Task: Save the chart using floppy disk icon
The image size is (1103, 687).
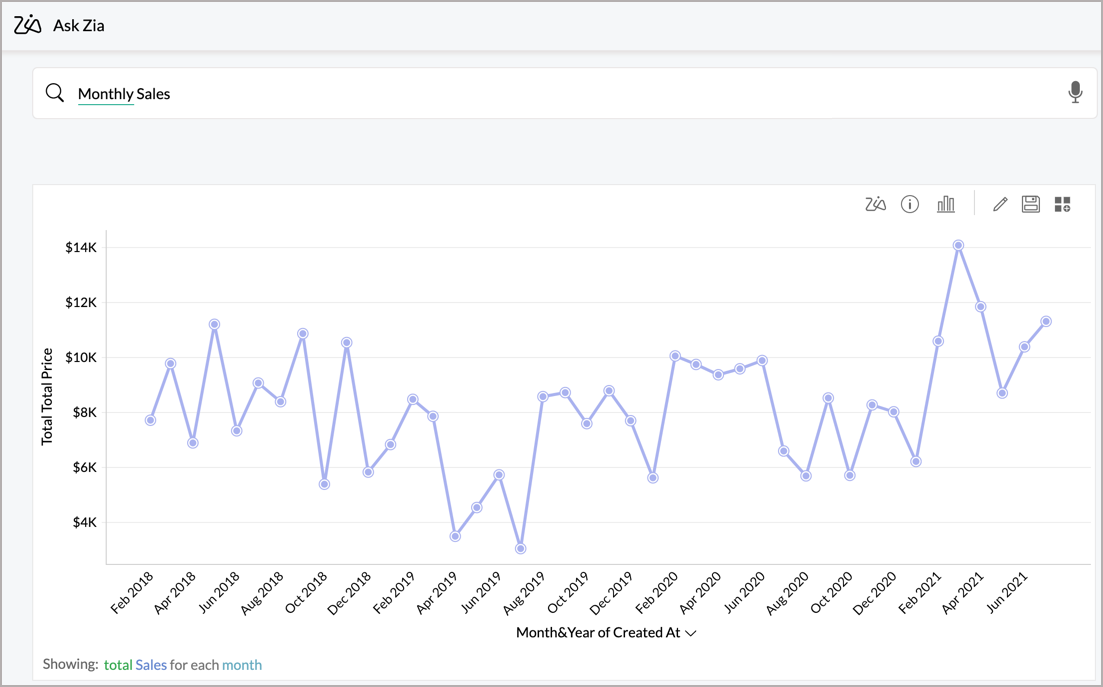Action: click(x=1030, y=204)
